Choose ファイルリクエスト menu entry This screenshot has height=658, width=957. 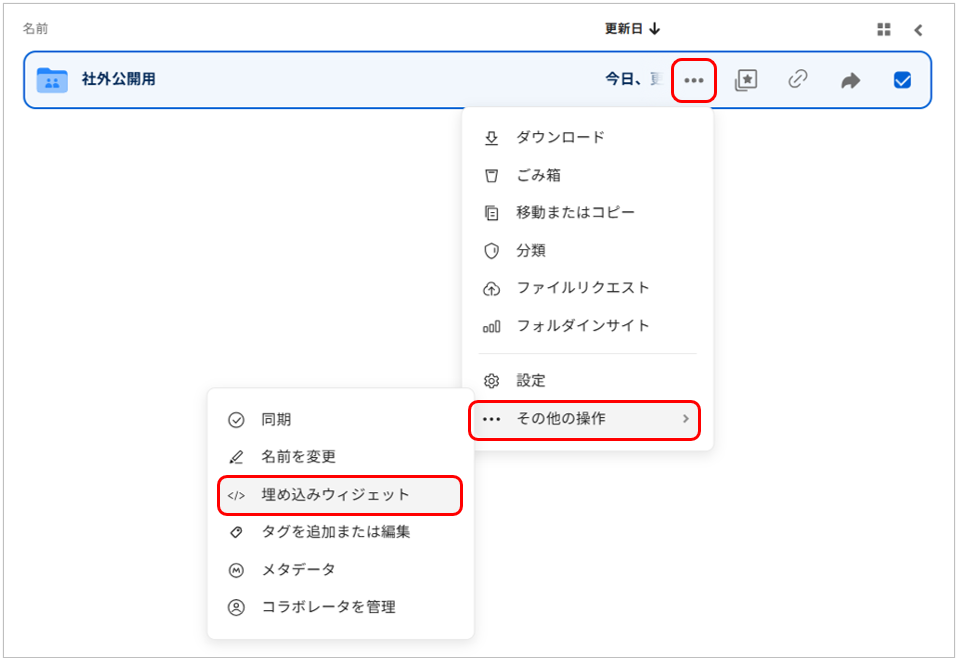pos(582,288)
